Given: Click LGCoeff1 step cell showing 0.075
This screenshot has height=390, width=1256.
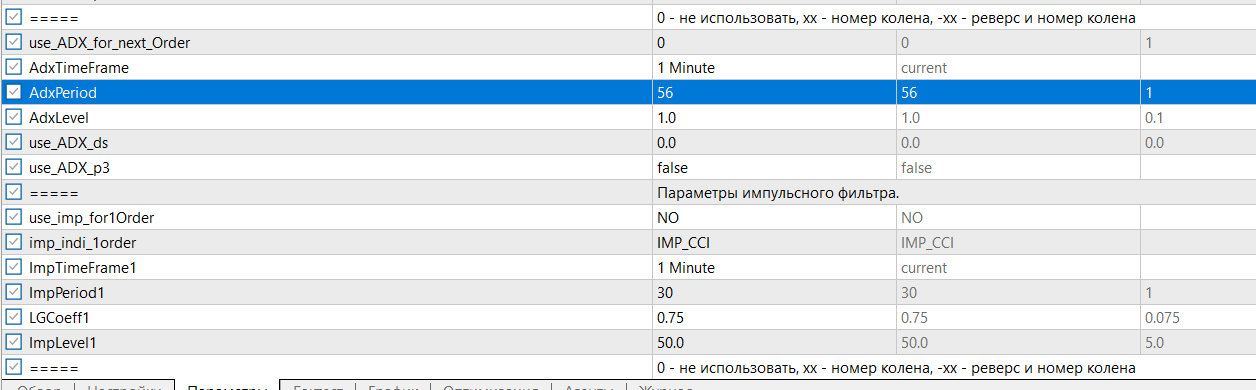Looking at the screenshot, I should pyautogui.click(x=1198, y=318).
